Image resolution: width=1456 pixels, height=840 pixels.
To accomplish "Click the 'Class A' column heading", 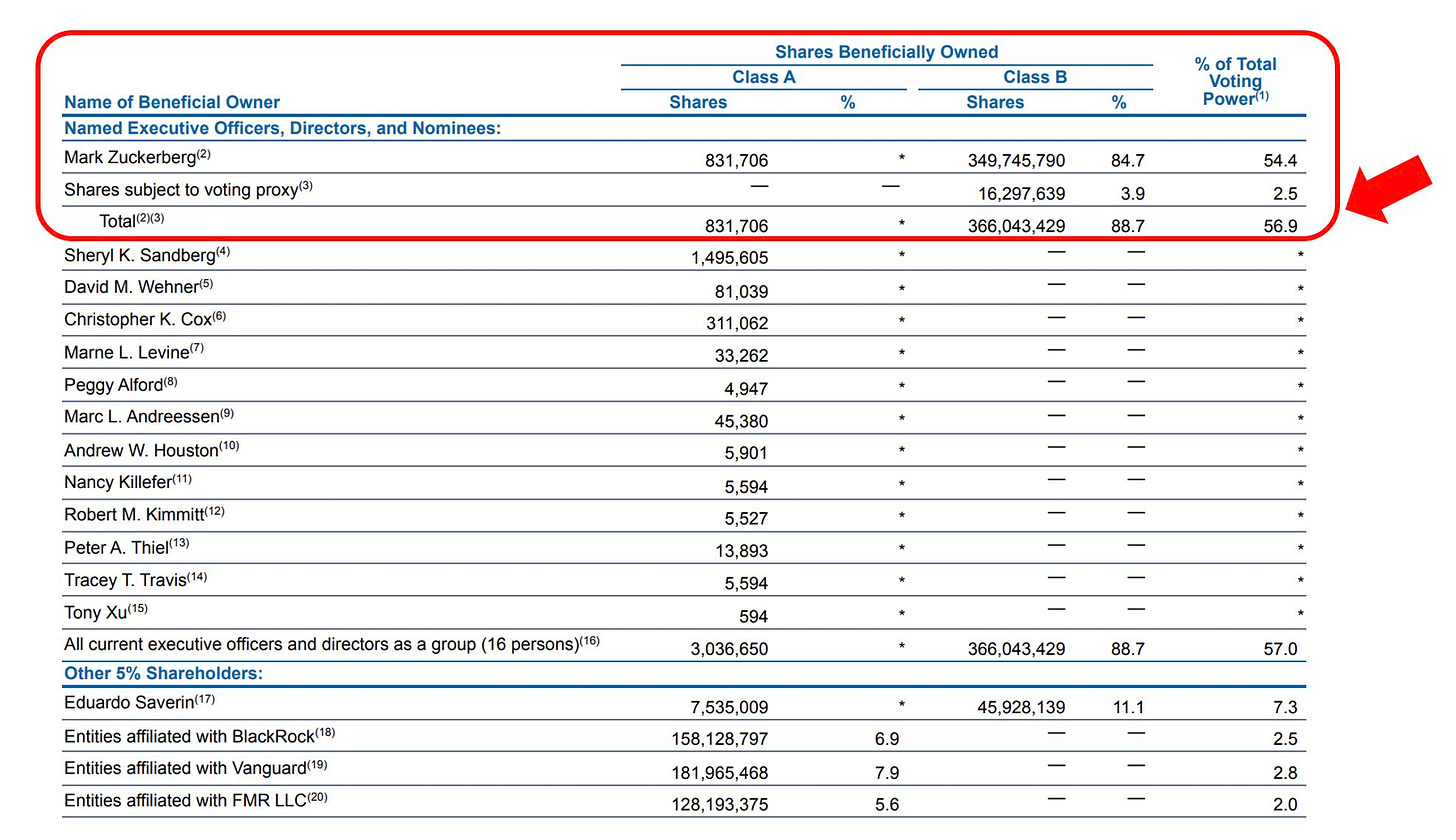I will pos(763,77).
